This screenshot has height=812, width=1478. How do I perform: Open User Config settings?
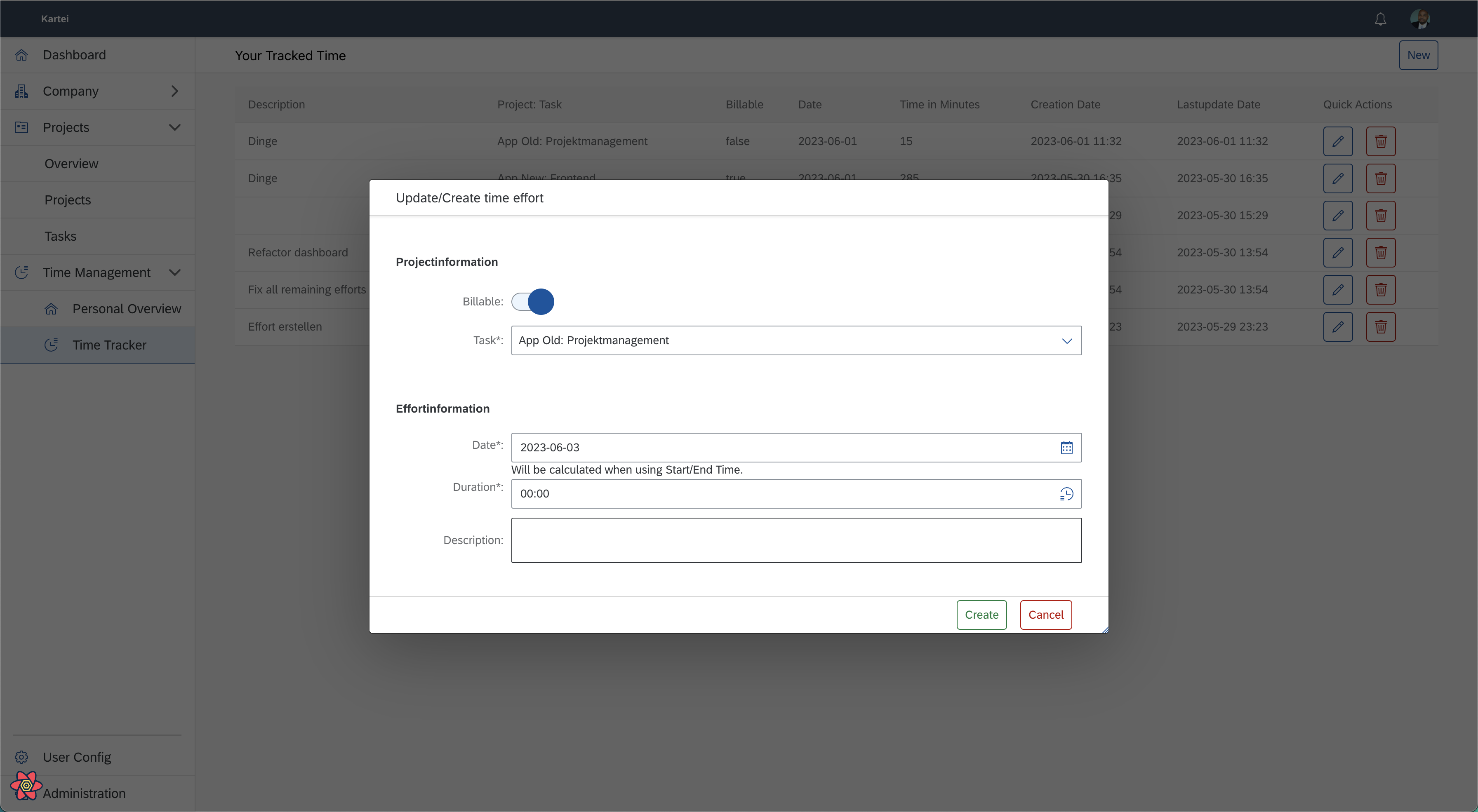[98, 757]
